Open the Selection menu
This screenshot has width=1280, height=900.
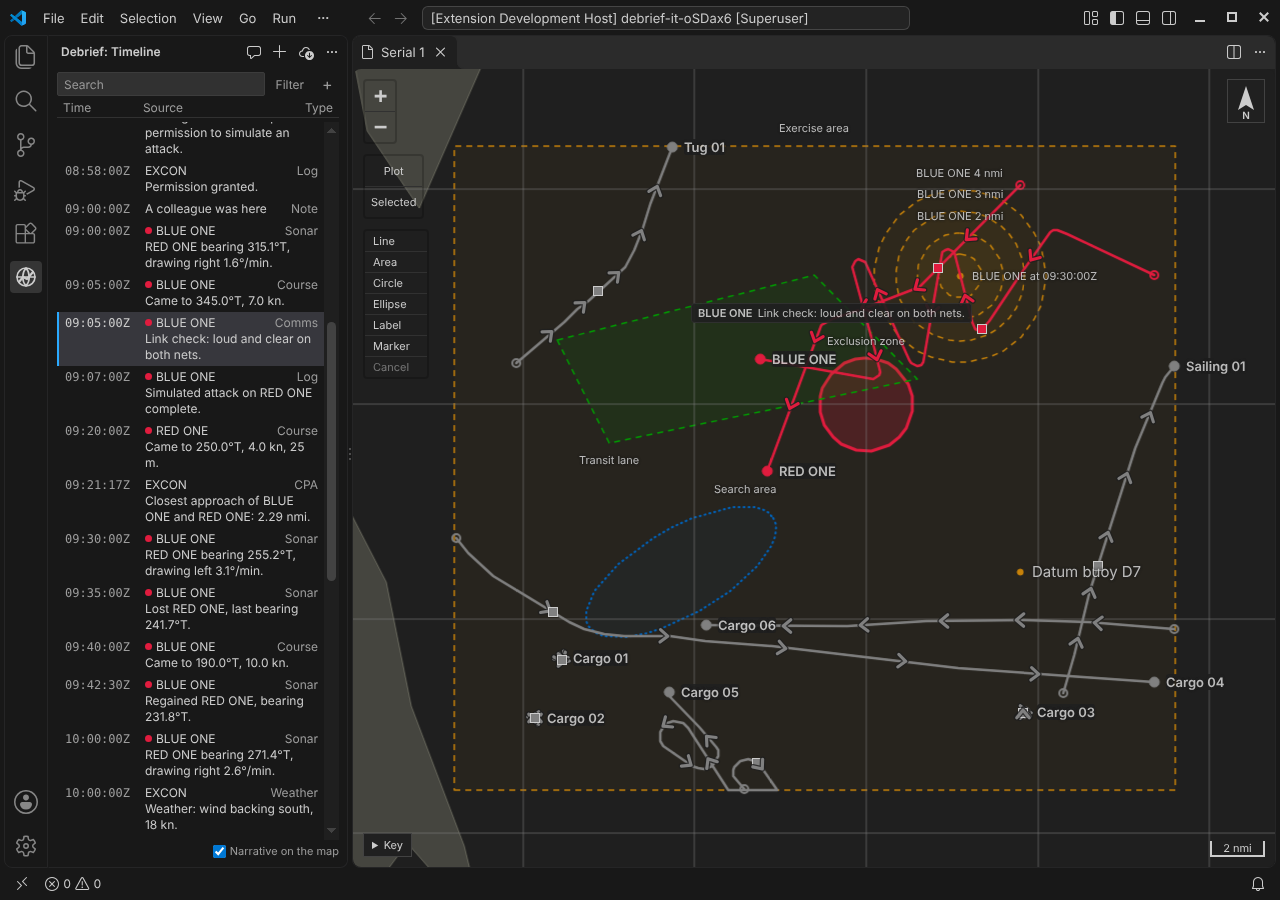click(148, 18)
